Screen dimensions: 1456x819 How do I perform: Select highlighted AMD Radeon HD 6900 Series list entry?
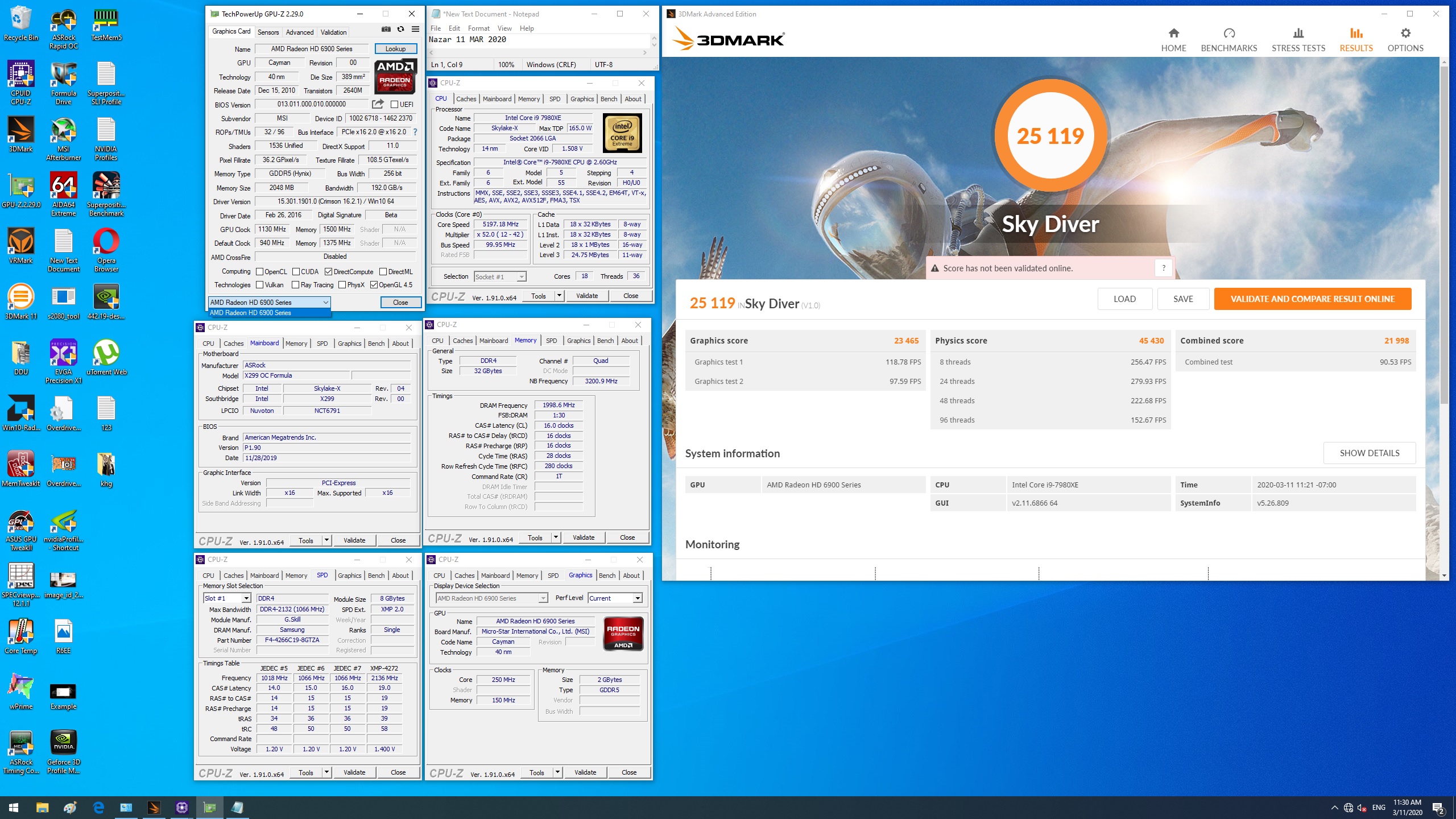[269, 313]
